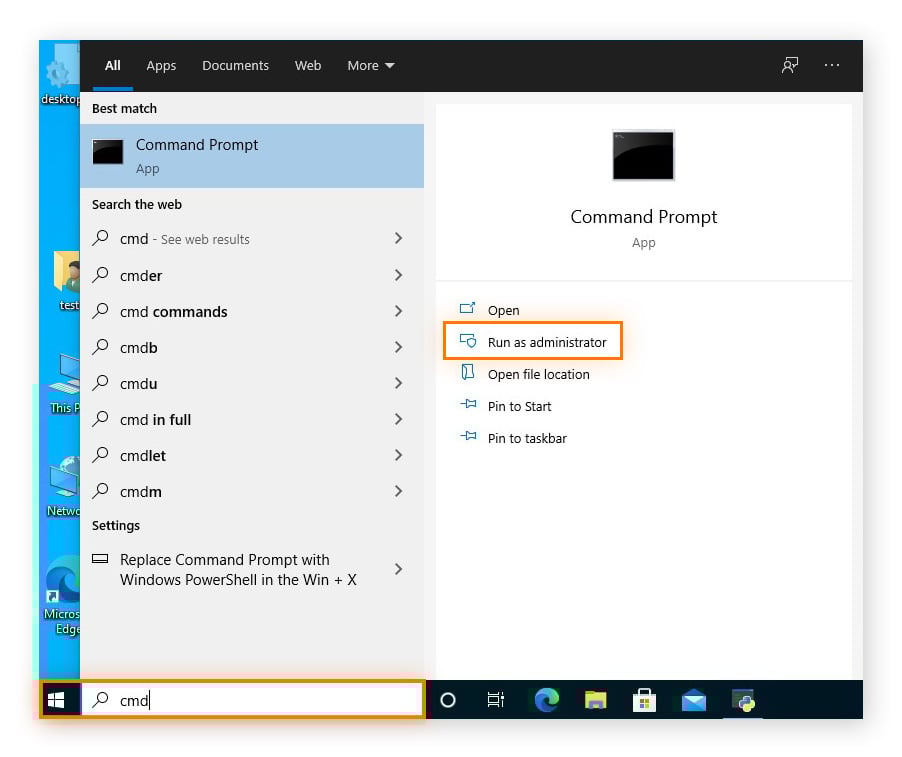
Task: Send feedback using the feedback icon
Action: tap(789, 65)
